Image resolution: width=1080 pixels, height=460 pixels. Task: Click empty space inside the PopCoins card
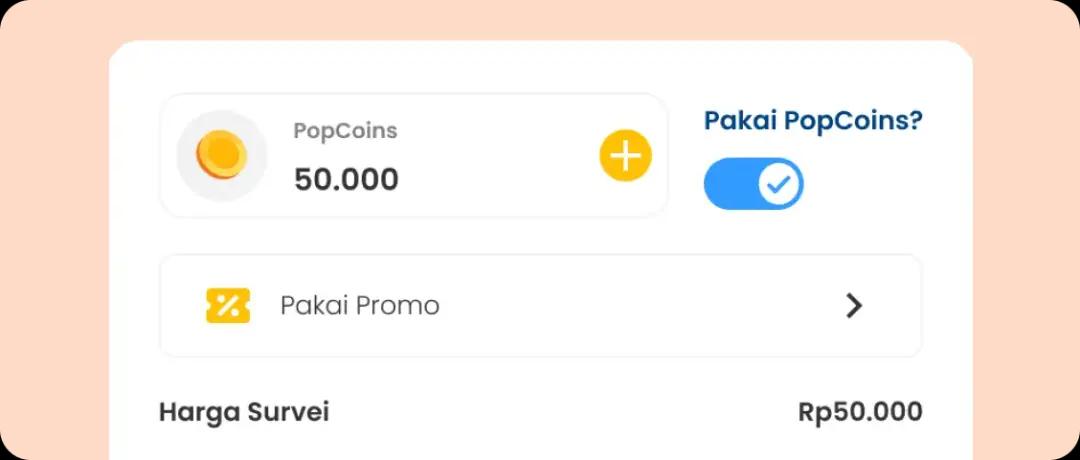(500, 156)
